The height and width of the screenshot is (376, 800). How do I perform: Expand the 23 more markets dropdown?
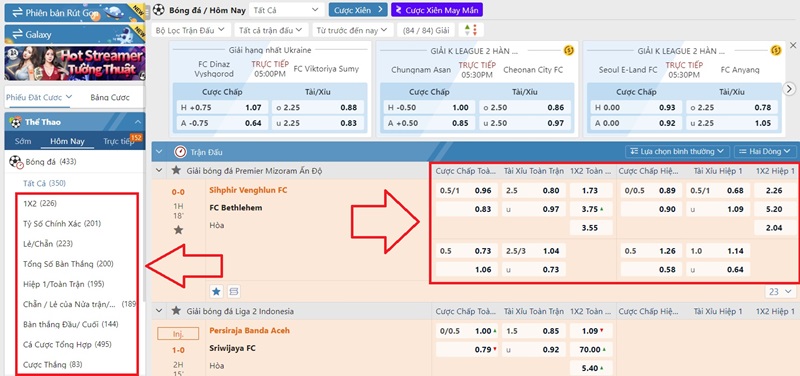[x=780, y=292]
